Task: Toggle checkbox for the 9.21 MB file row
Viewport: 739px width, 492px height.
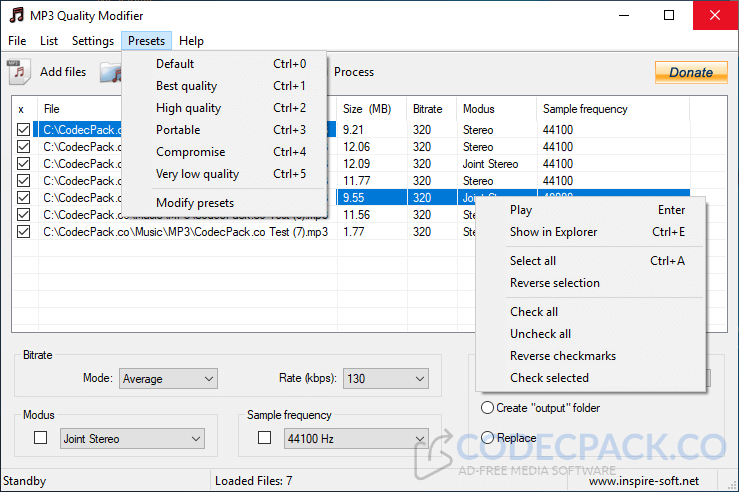Action: click(24, 130)
